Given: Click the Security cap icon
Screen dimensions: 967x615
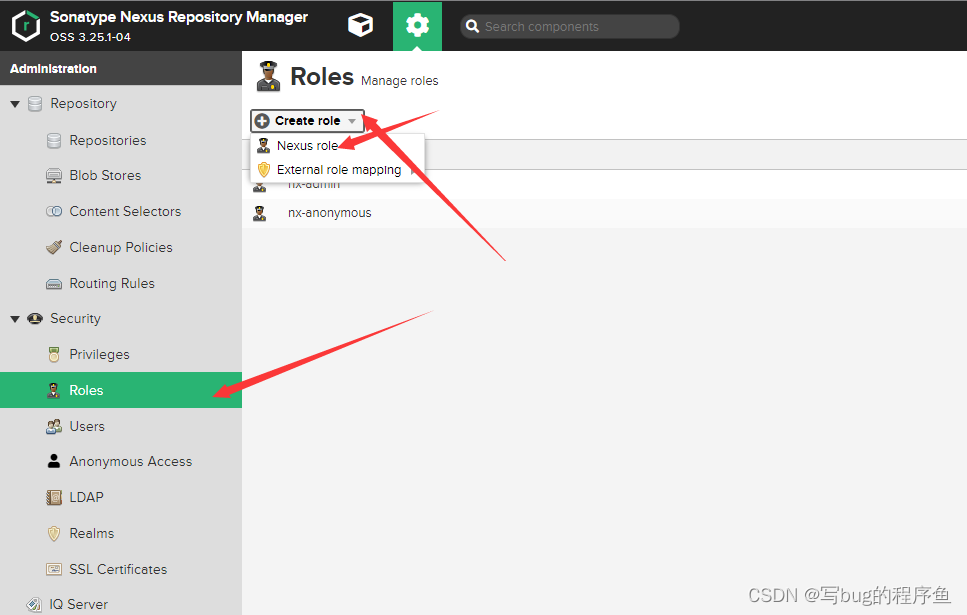Looking at the screenshot, I should [x=35, y=319].
